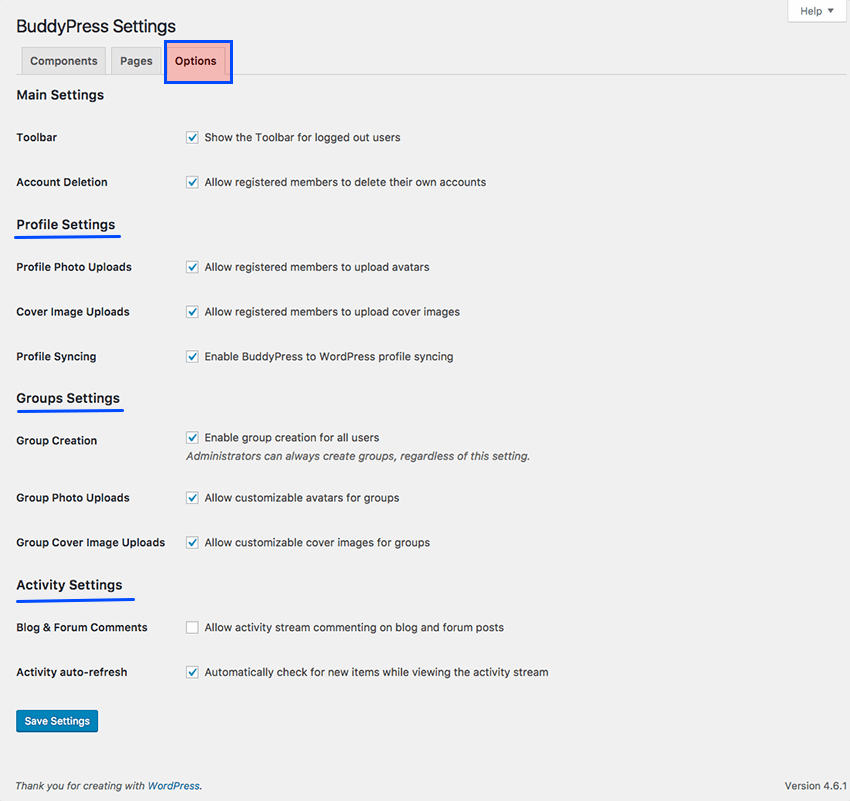The width and height of the screenshot is (850, 801).
Task: Toggle Show the Toolbar for logged out users
Action: click(x=192, y=137)
